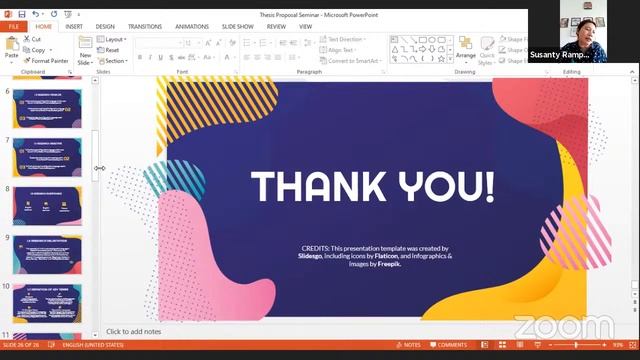
Task: Align text to the left
Action: (247, 58)
